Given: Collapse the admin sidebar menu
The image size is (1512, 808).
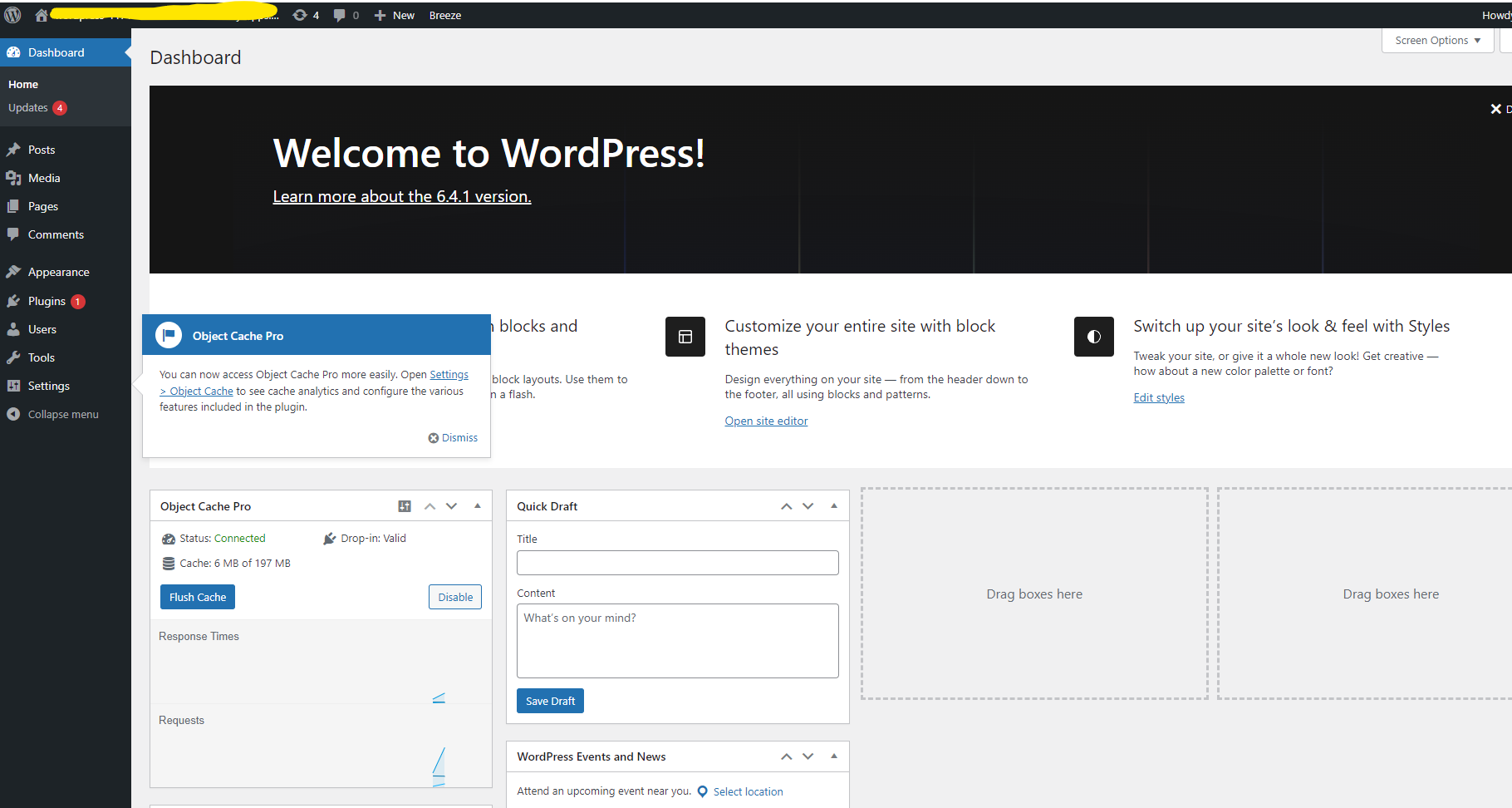Looking at the screenshot, I should click(x=52, y=414).
